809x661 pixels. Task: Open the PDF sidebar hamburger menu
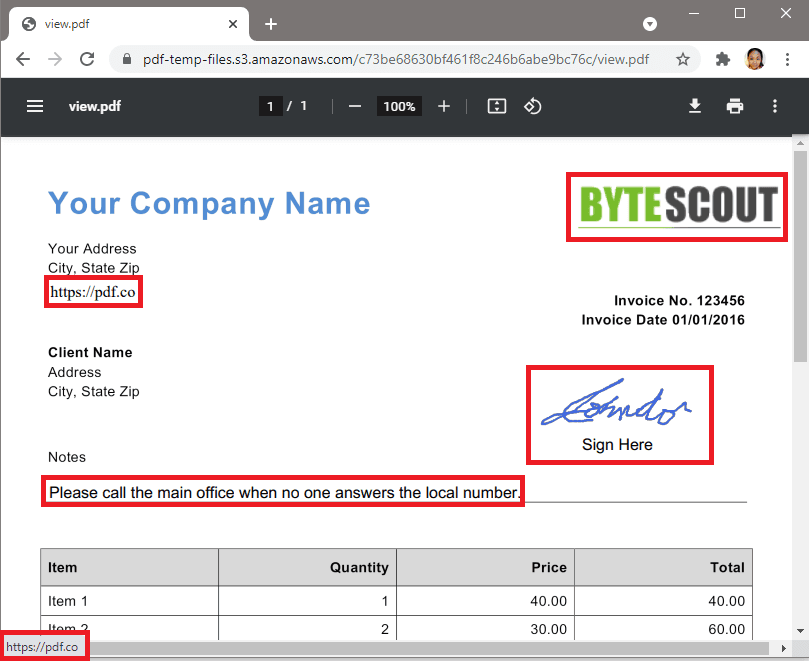35,106
